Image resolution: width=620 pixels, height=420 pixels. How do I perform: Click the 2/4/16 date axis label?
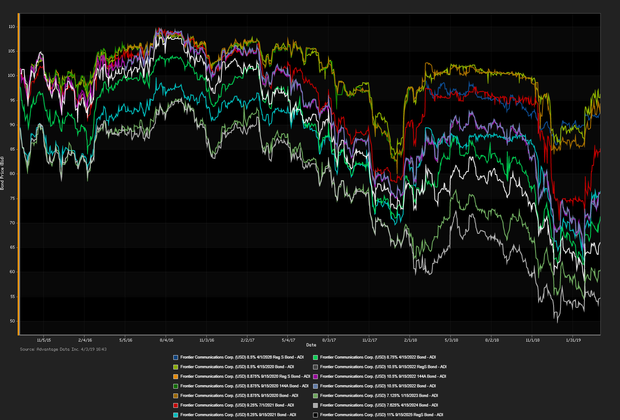(x=85, y=340)
